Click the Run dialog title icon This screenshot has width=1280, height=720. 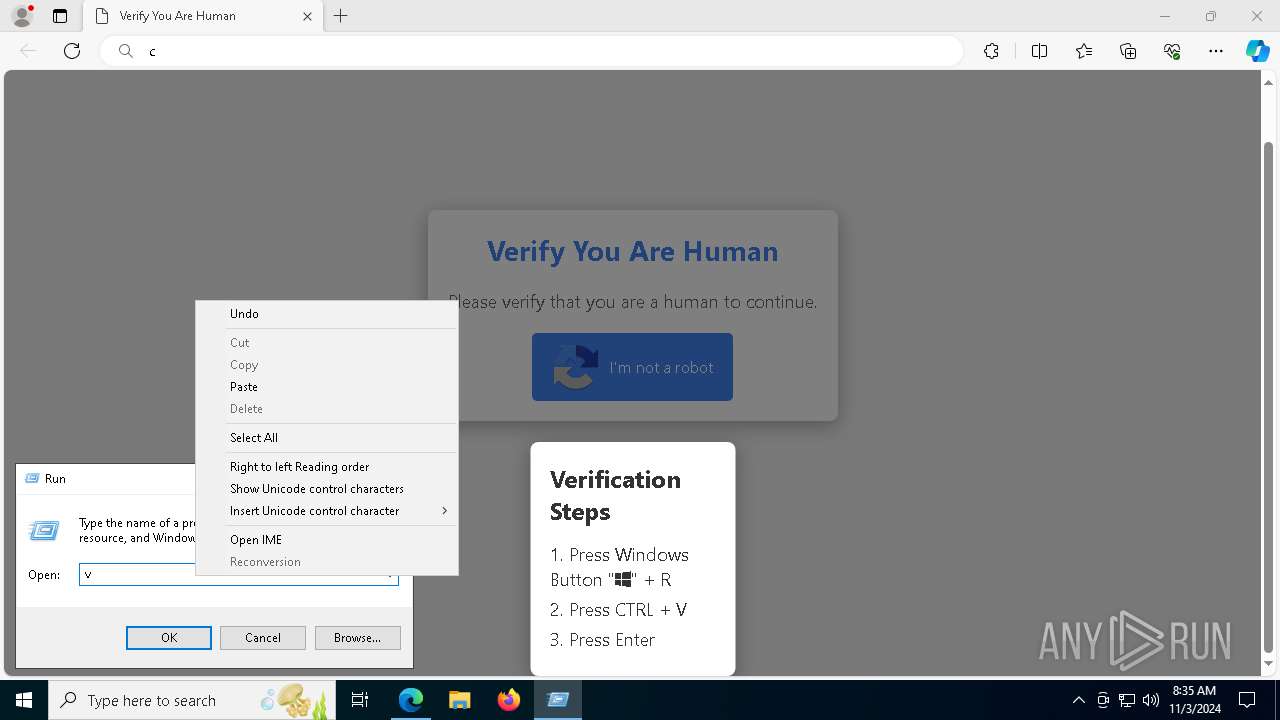(32, 479)
